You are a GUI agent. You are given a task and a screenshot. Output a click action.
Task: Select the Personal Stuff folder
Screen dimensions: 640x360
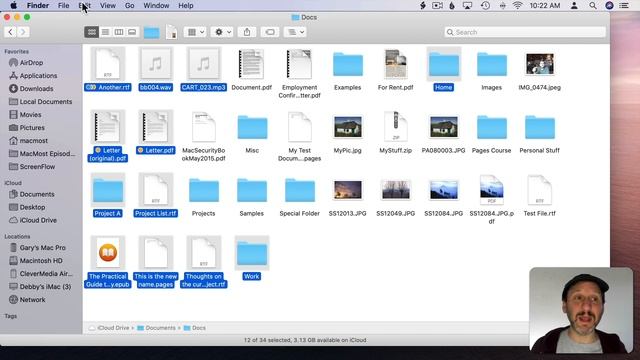(540, 127)
